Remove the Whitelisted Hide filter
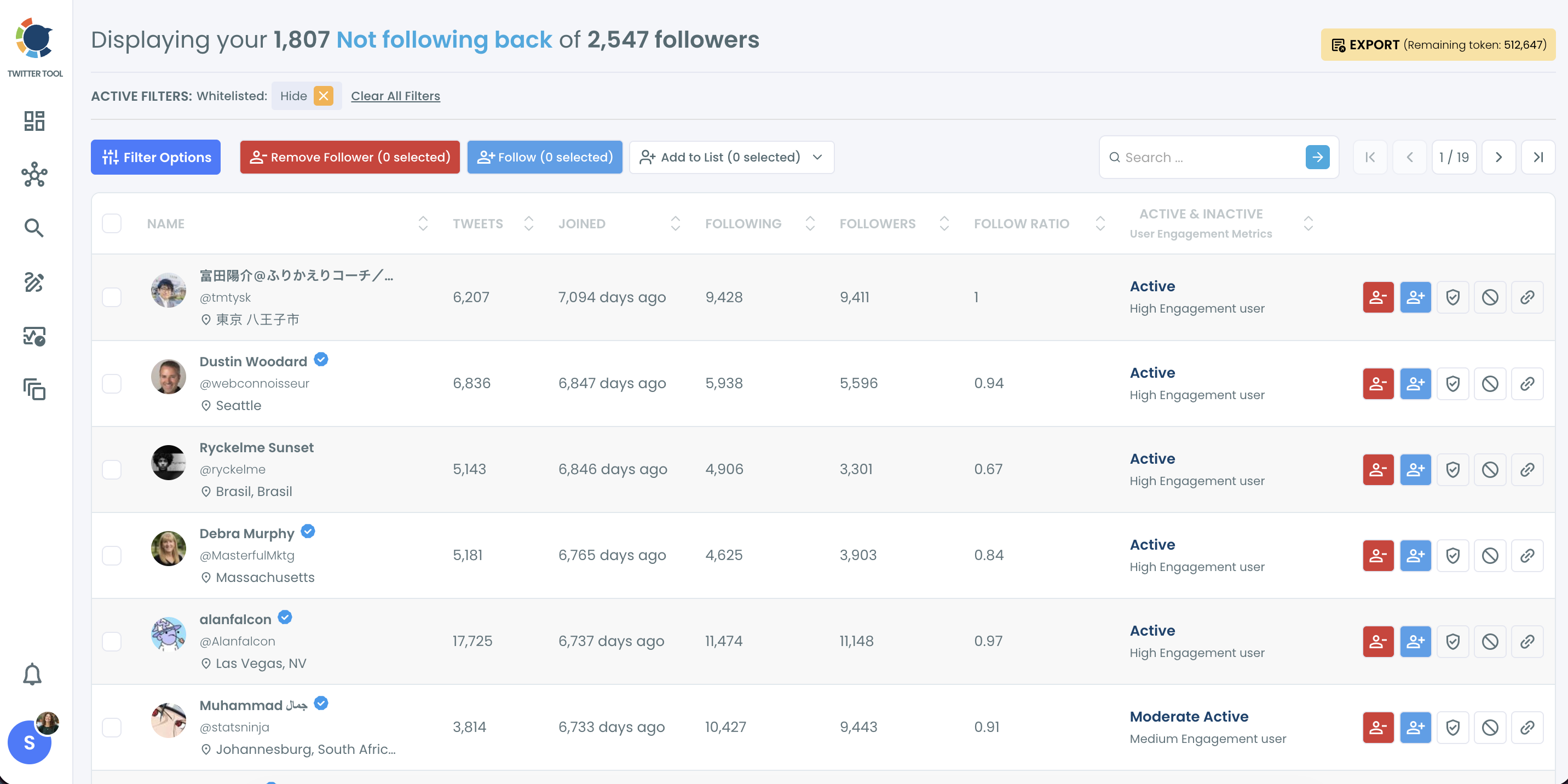Viewport: 1568px width, 784px height. 323,96
